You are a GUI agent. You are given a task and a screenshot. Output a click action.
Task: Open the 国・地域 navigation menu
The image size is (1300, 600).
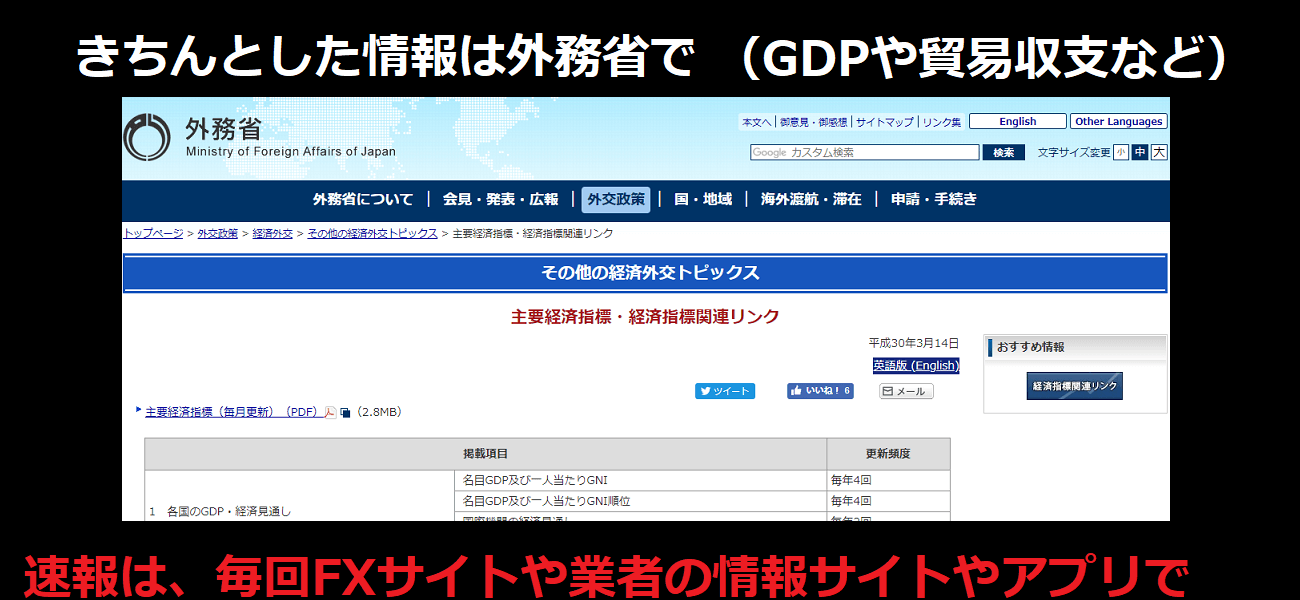point(702,199)
